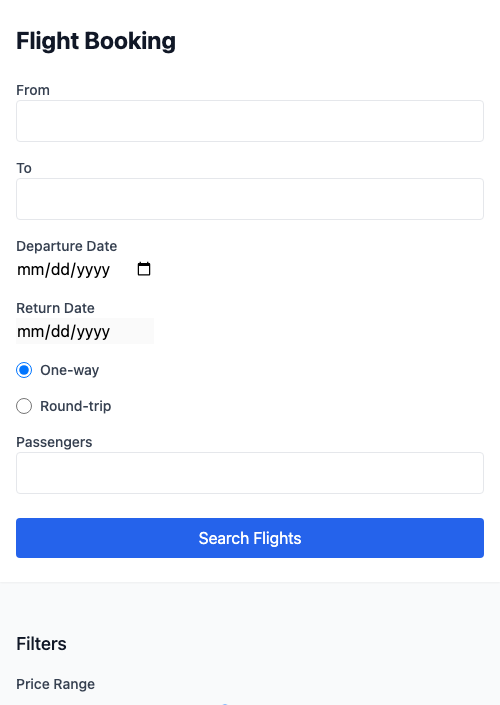500x705 pixels.
Task: Click the From field label
Action: pyautogui.click(x=33, y=90)
